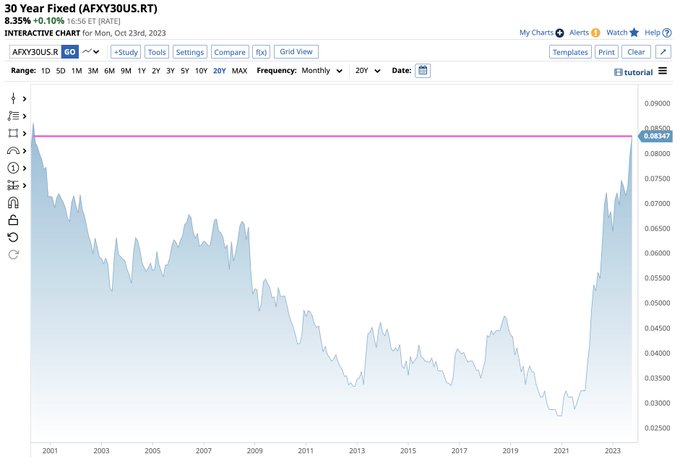Click the Watch star icon
The height and width of the screenshot is (467, 680).
point(634,33)
